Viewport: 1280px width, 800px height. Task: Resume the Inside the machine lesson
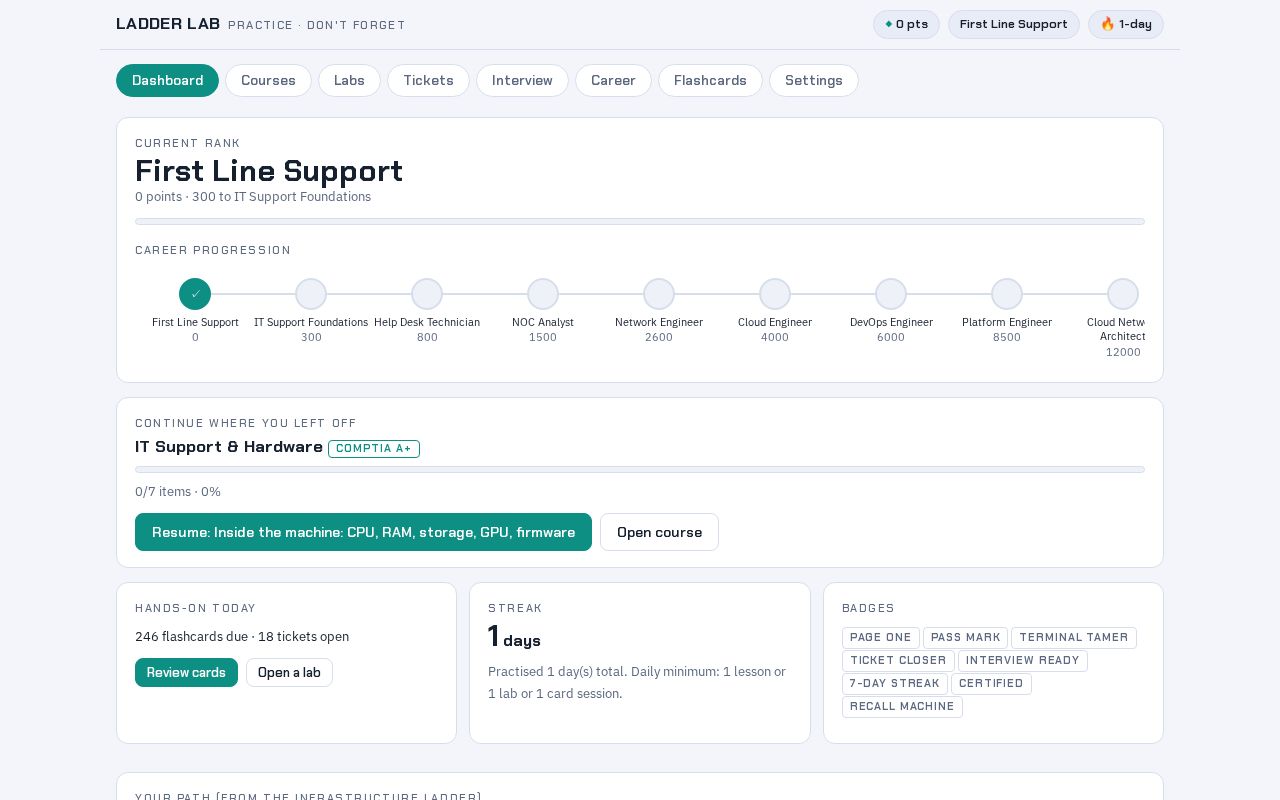[363, 532]
